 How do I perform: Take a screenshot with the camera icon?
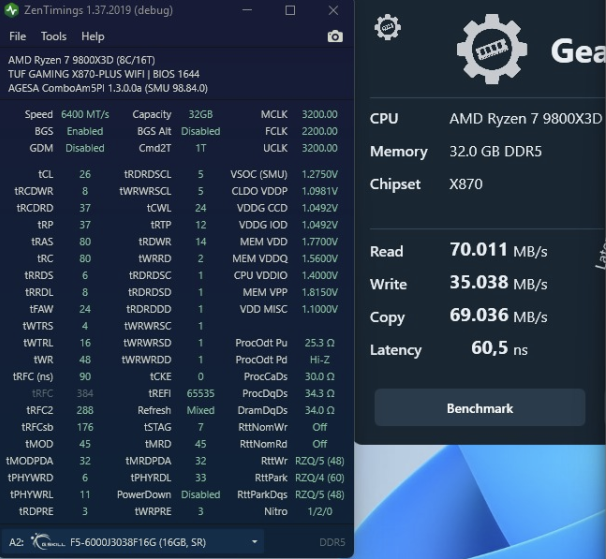(x=335, y=36)
